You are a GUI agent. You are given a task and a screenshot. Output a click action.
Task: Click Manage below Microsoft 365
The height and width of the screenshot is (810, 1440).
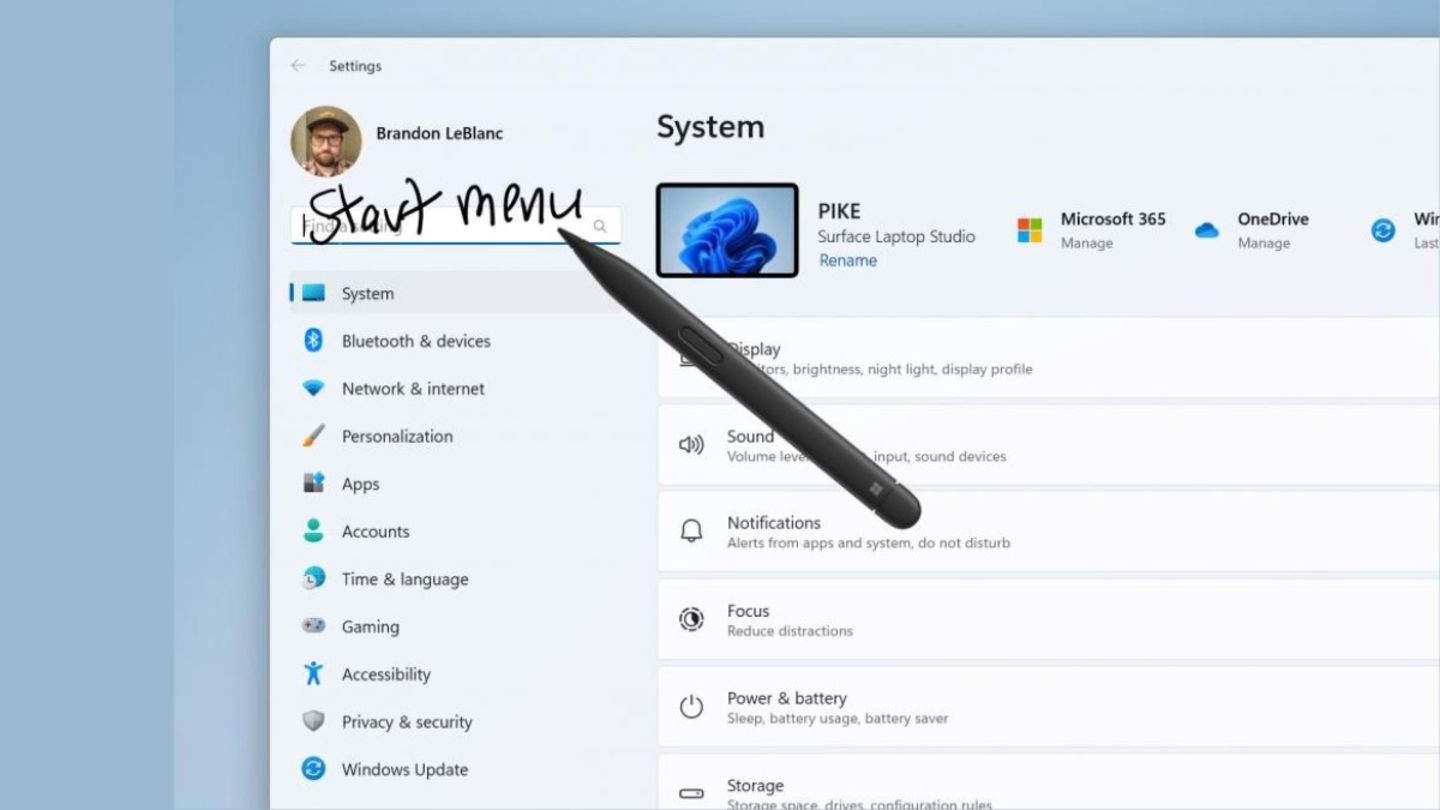coord(1086,242)
